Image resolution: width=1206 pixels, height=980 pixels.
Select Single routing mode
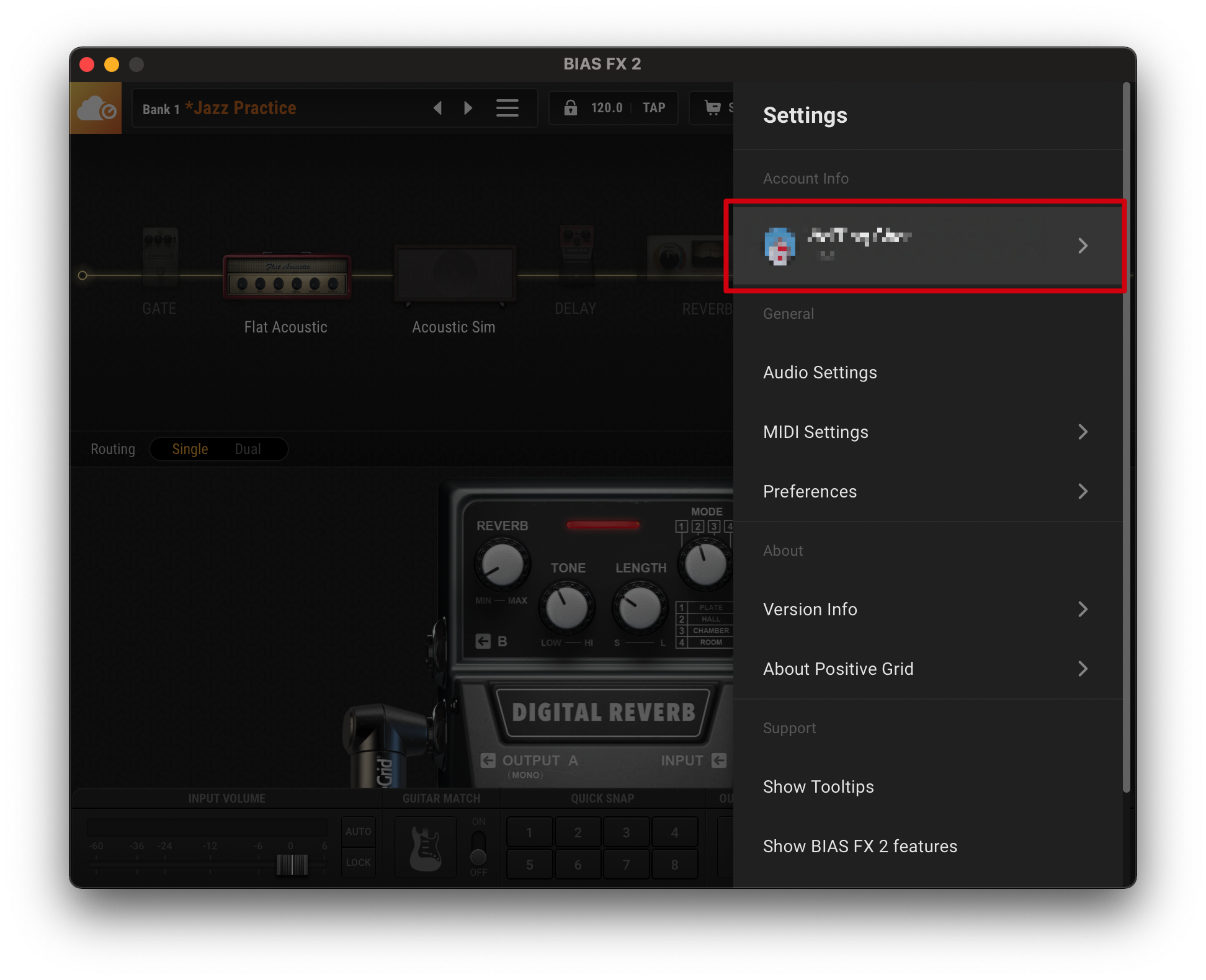click(190, 449)
